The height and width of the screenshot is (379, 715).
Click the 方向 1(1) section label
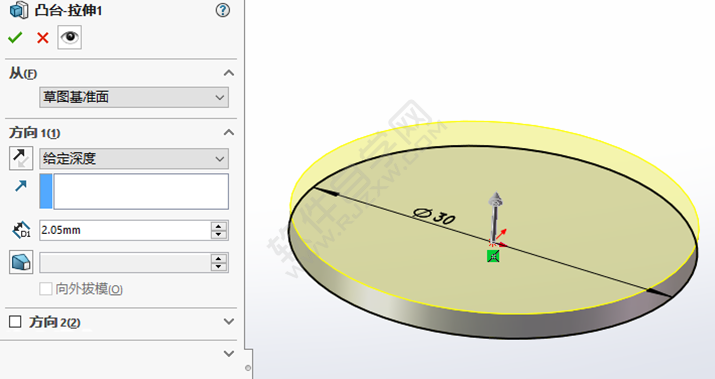click(x=35, y=133)
